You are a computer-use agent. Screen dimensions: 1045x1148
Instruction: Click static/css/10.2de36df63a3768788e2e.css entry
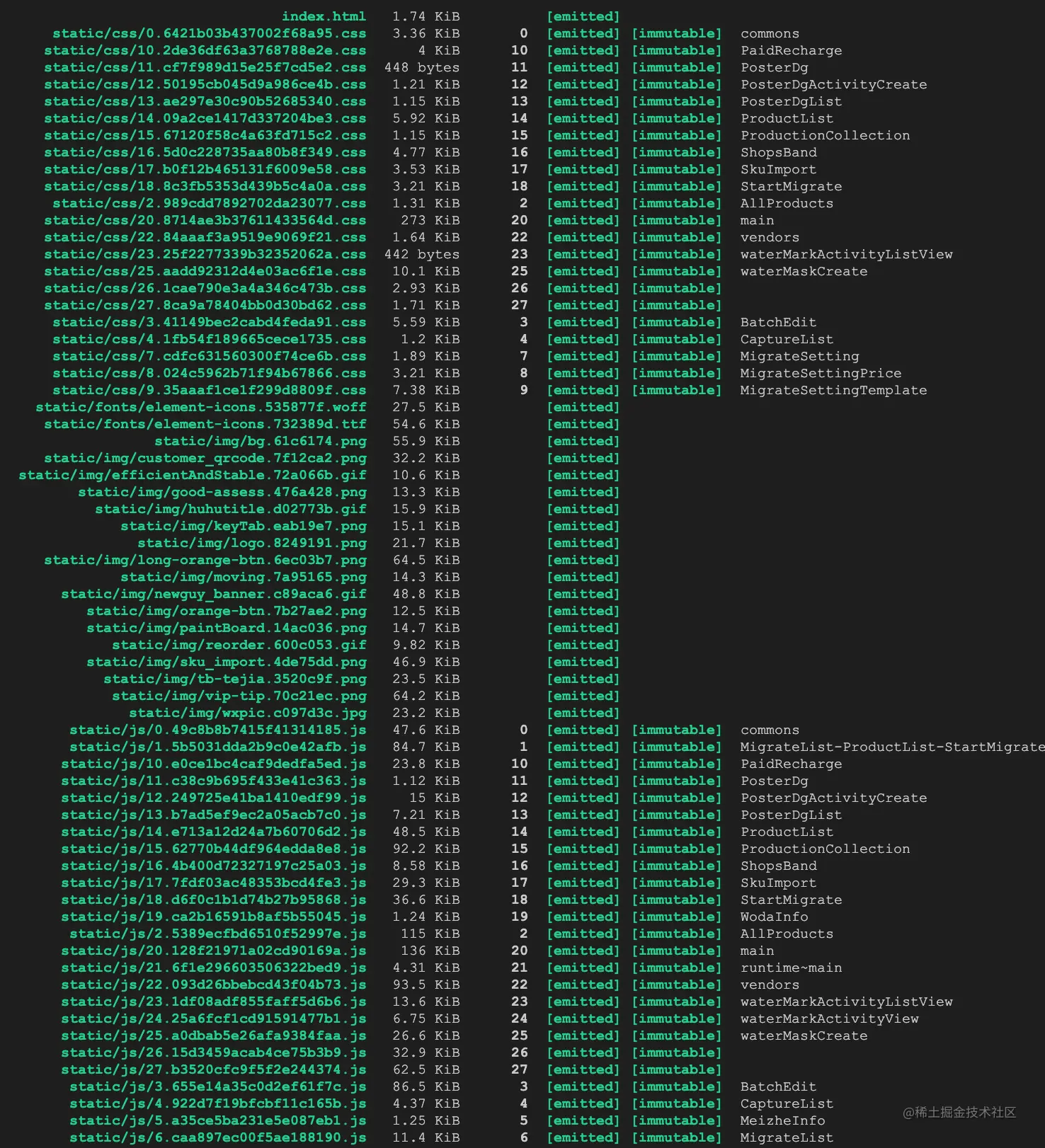[x=205, y=50]
